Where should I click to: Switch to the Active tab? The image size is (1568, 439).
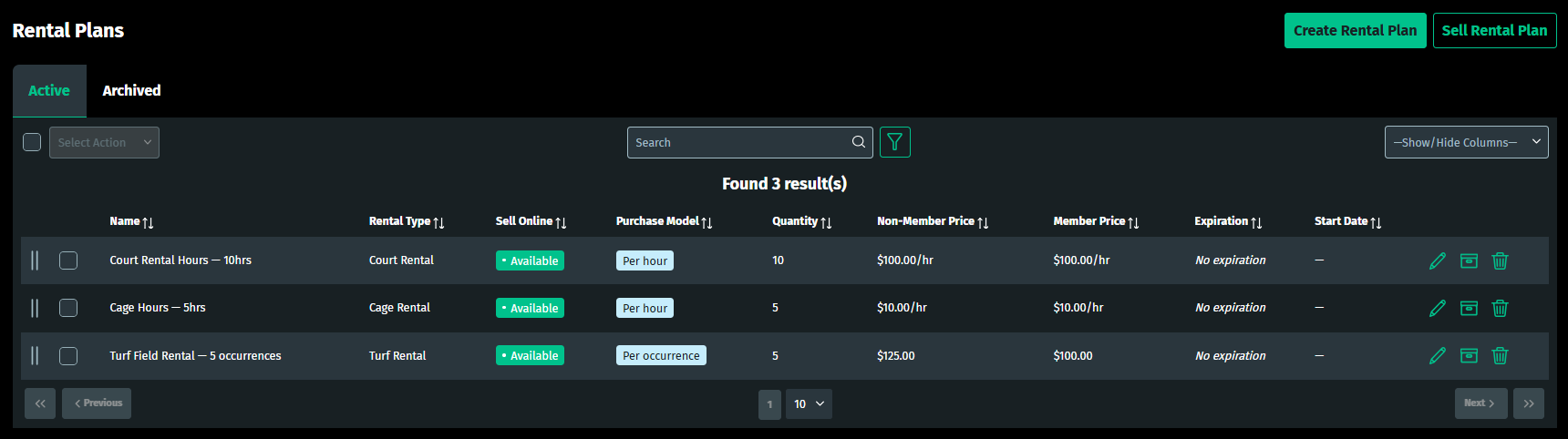[x=49, y=90]
